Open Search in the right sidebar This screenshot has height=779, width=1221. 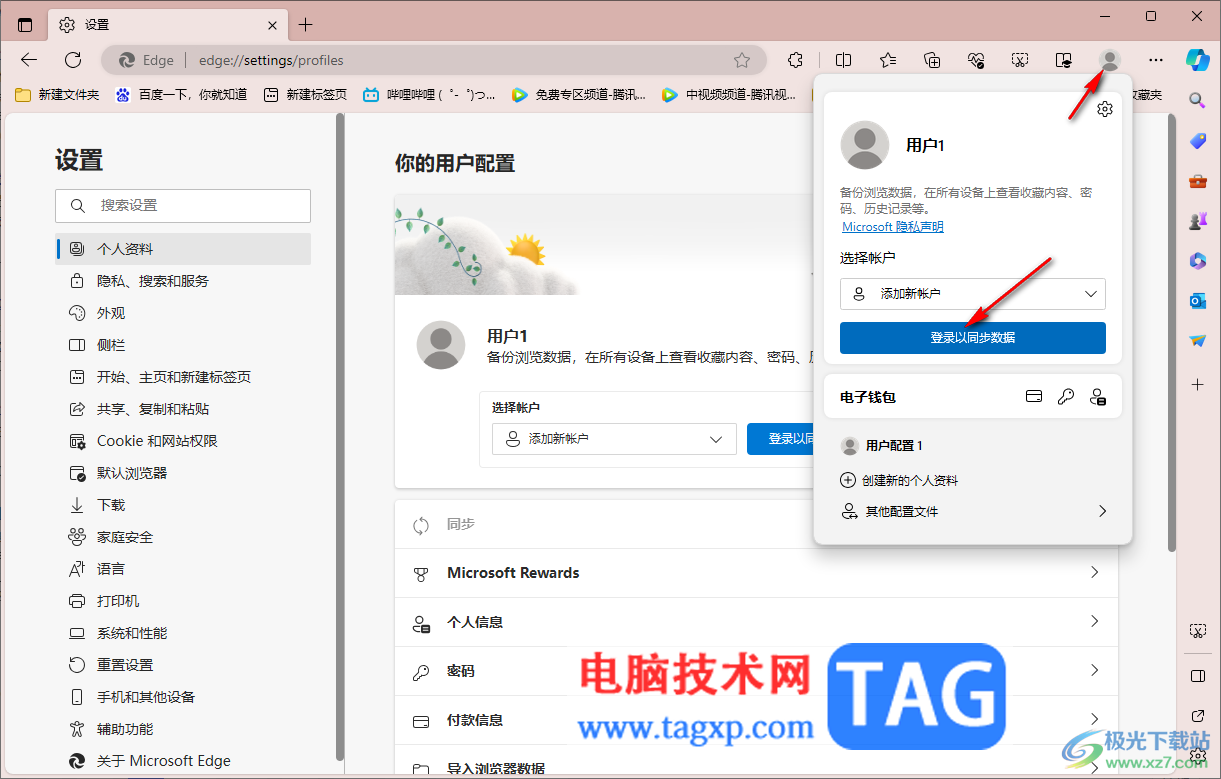(x=1197, y=100)
